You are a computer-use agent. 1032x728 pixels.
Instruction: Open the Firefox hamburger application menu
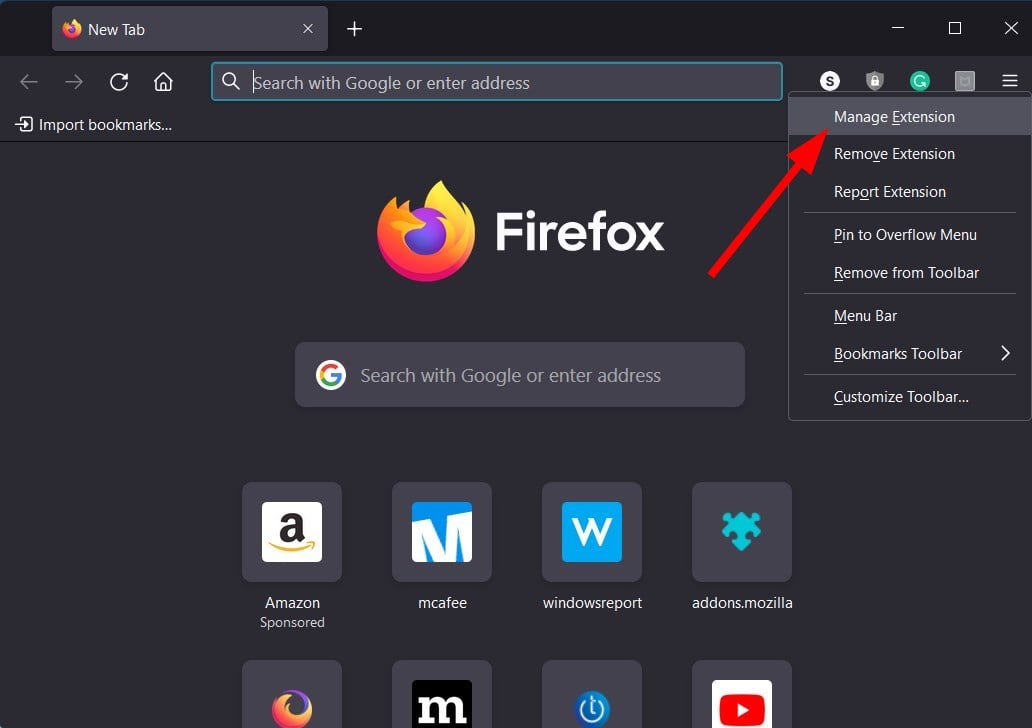(x=1010, y=81)
